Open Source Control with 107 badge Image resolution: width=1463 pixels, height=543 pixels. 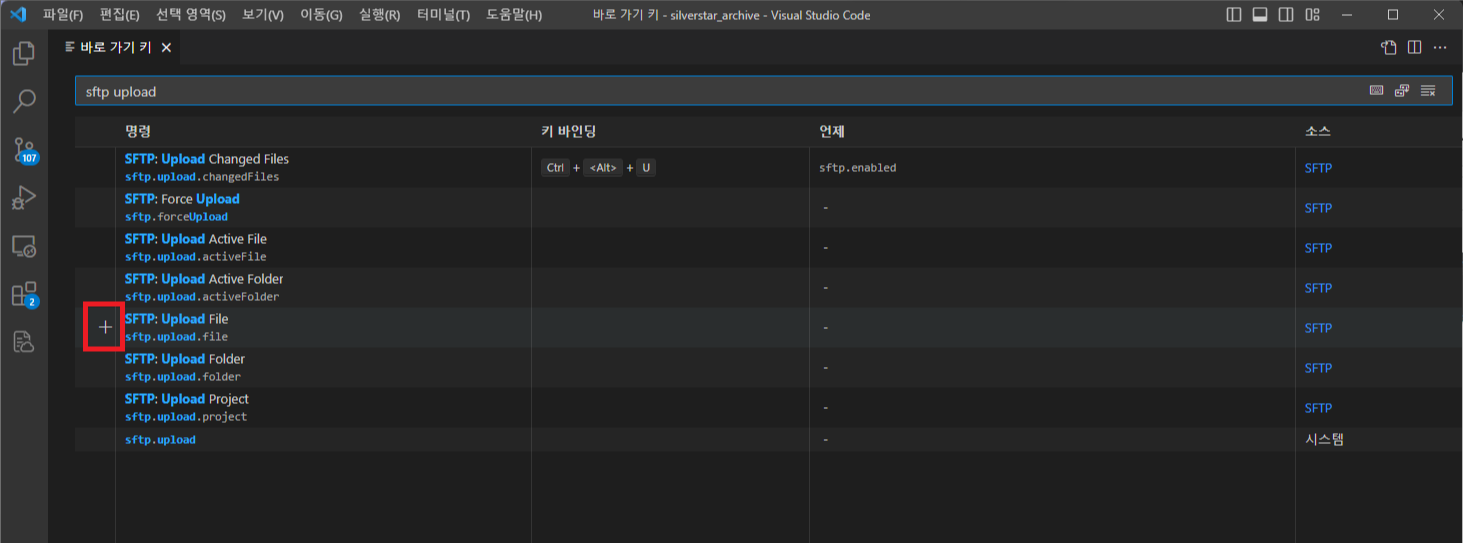point(24,150)
